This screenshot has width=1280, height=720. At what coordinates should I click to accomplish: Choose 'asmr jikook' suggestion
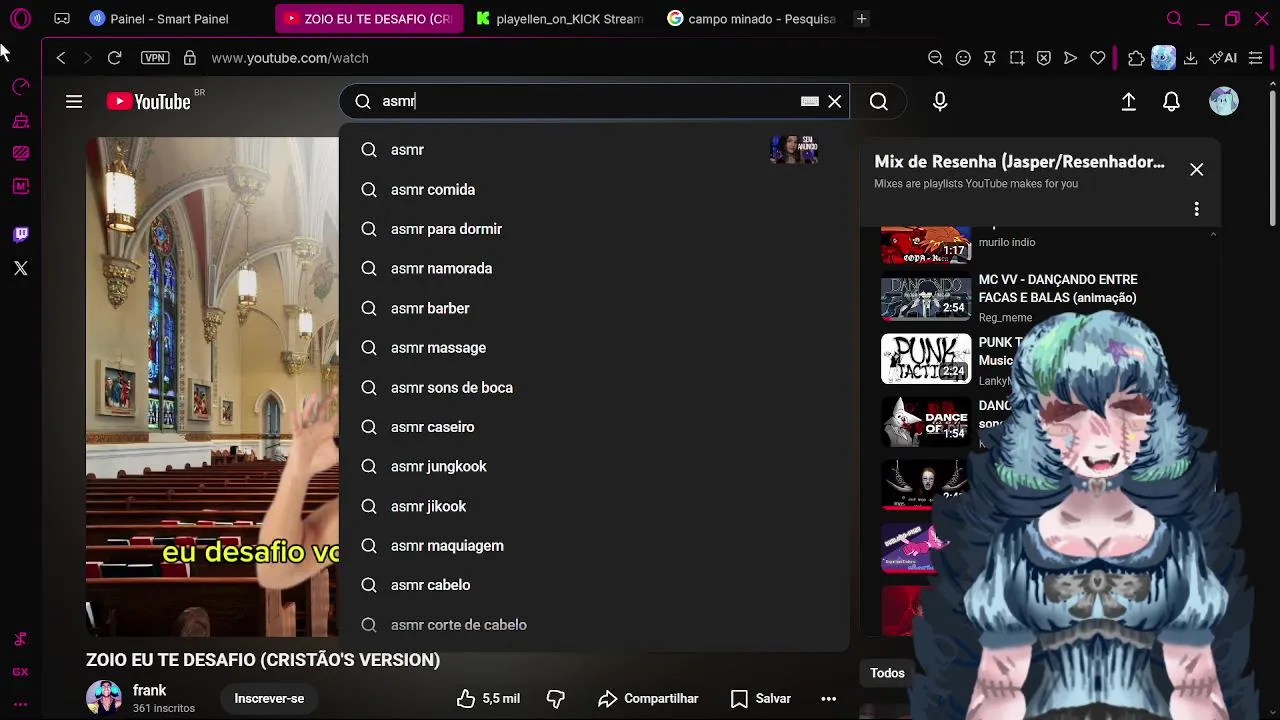595,506
